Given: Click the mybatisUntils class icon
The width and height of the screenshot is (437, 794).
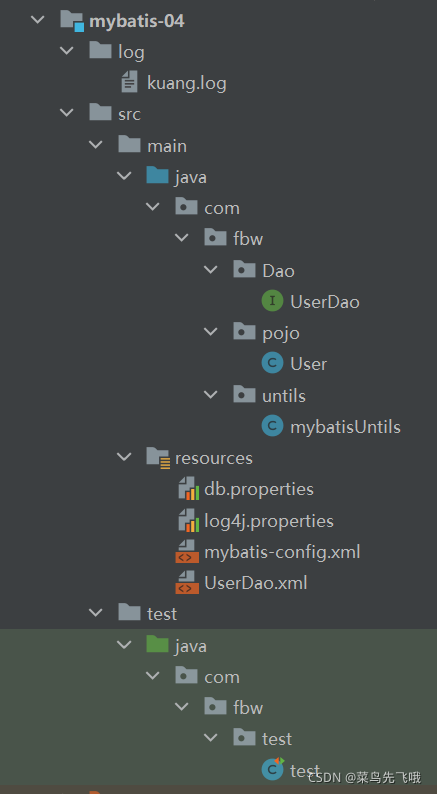Looking at the screenshot, I should (272, 426).
